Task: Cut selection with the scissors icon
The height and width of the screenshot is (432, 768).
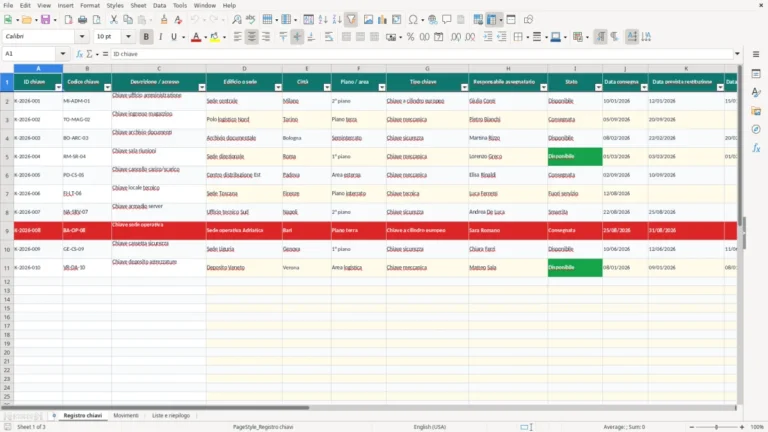Action: point(114,20)
